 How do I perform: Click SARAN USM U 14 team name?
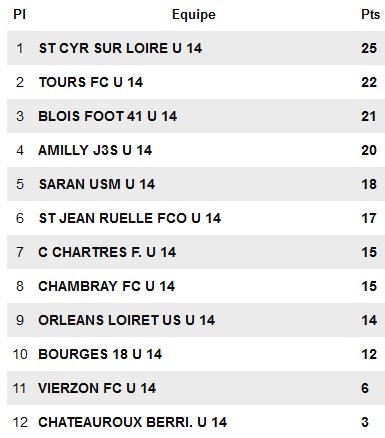pos(97,184)
